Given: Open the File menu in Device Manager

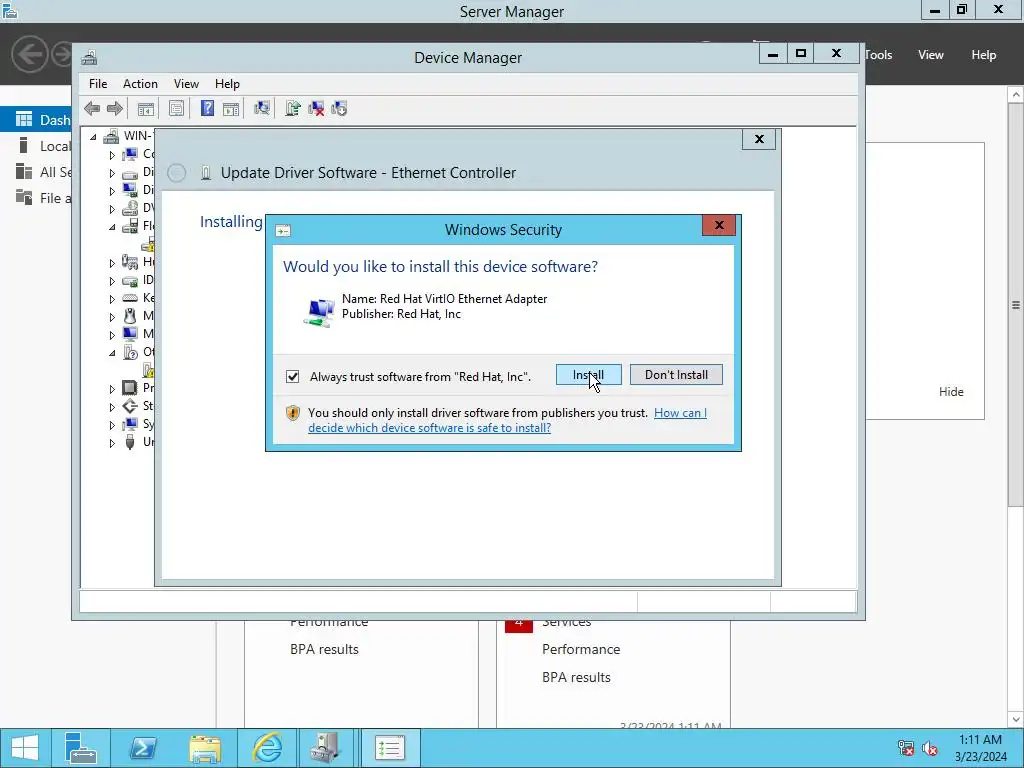Looking at the screenshot, I should 98,84.
